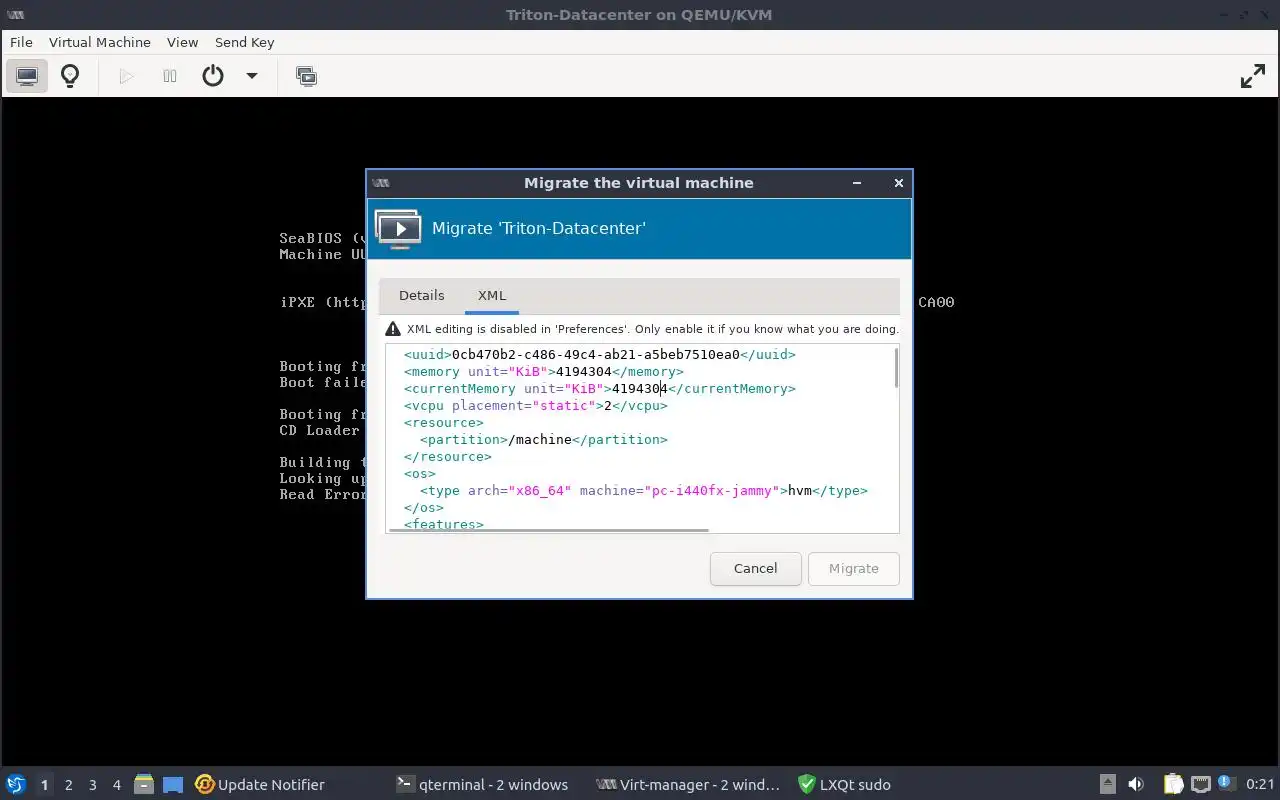Open the qterminal taskbar group
The width and height of the screenshot is (1280, 800).
pos(483,784)
